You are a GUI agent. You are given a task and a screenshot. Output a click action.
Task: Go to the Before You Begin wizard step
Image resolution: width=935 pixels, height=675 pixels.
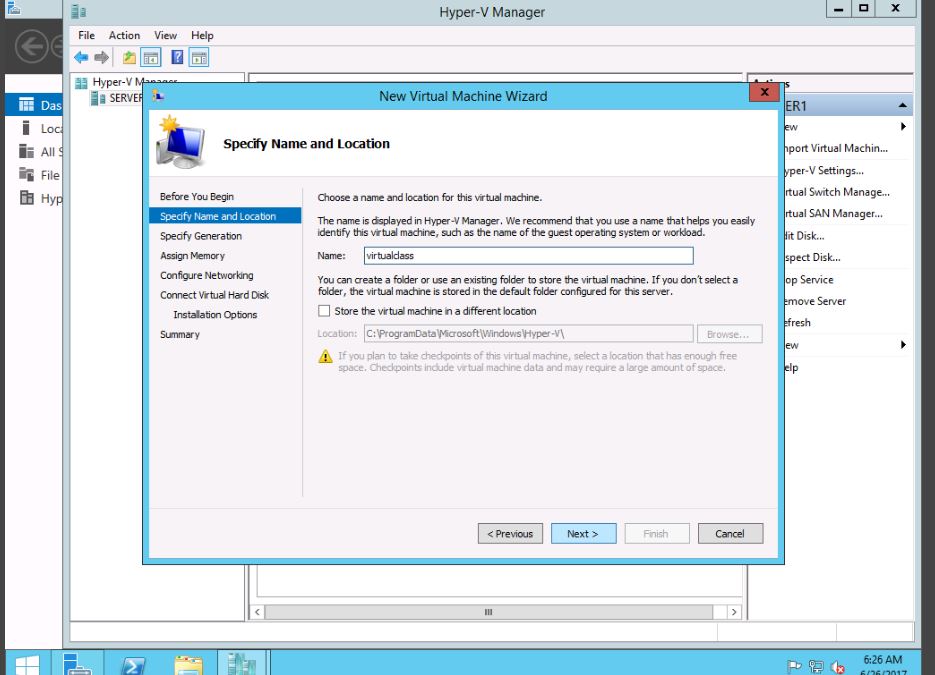197,196
